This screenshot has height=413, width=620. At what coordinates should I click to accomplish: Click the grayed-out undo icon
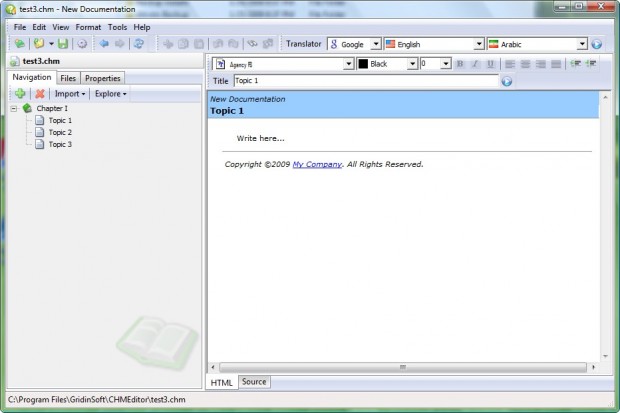tap(218, 44)
